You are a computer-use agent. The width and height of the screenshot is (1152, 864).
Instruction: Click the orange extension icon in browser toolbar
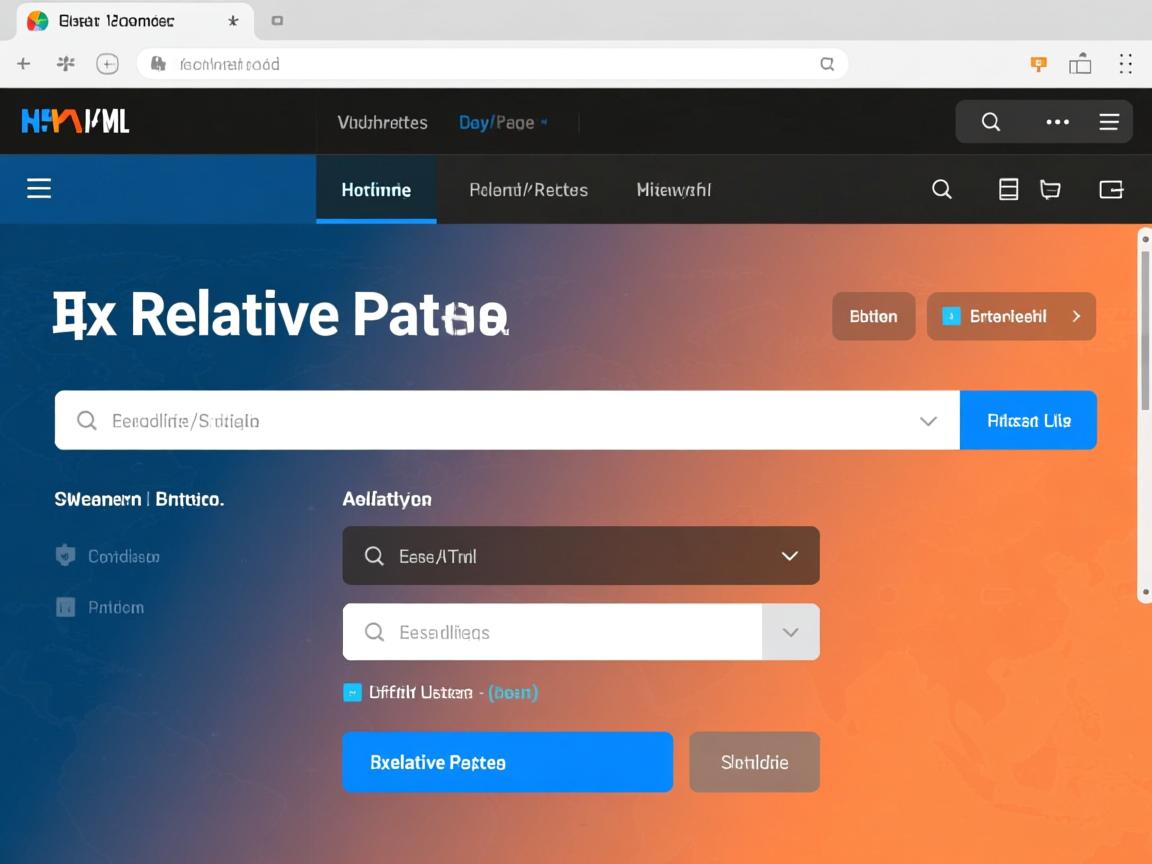(x=1039, y=64)
